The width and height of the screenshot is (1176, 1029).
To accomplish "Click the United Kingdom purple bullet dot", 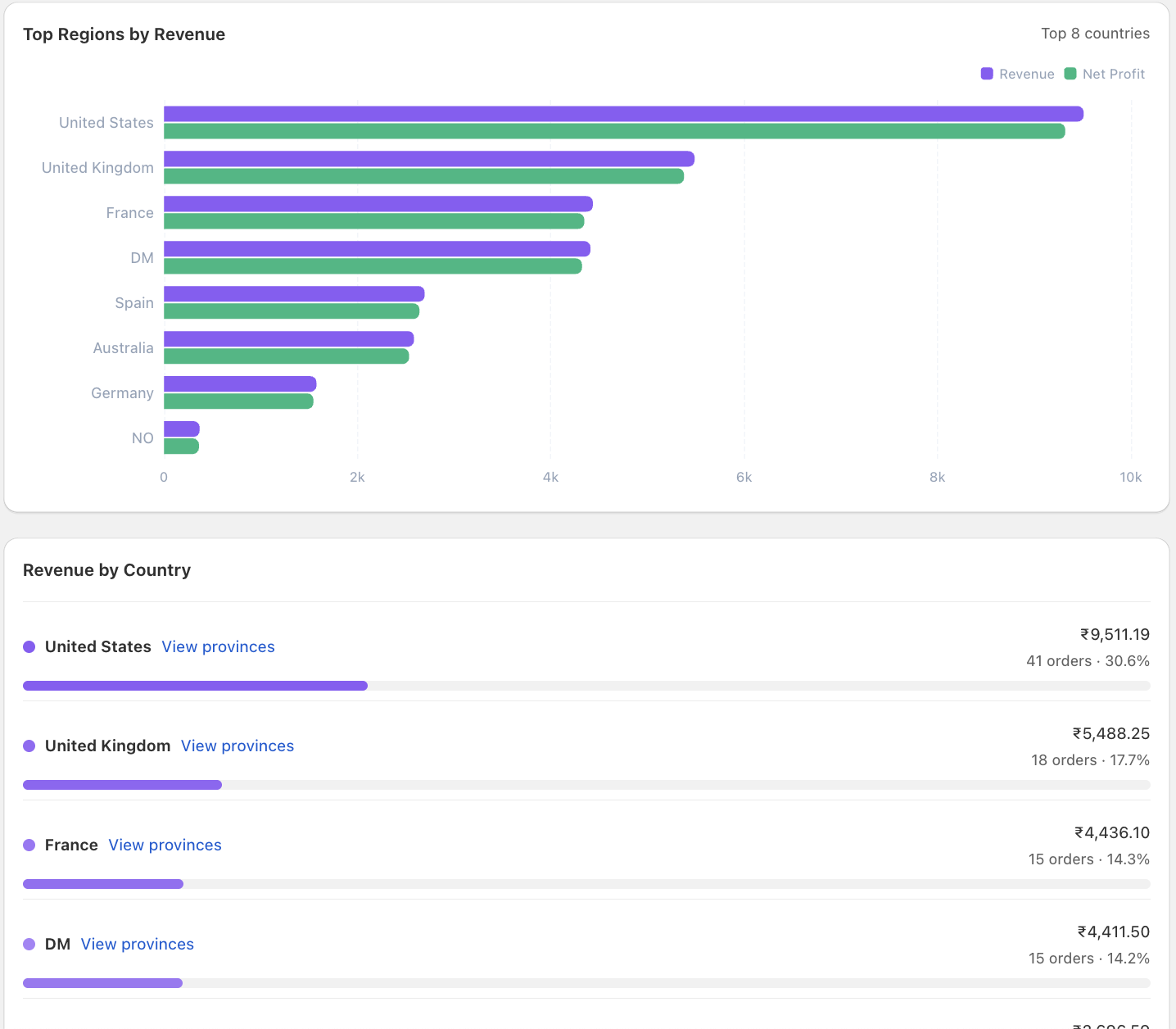I will tap(29, 746).
